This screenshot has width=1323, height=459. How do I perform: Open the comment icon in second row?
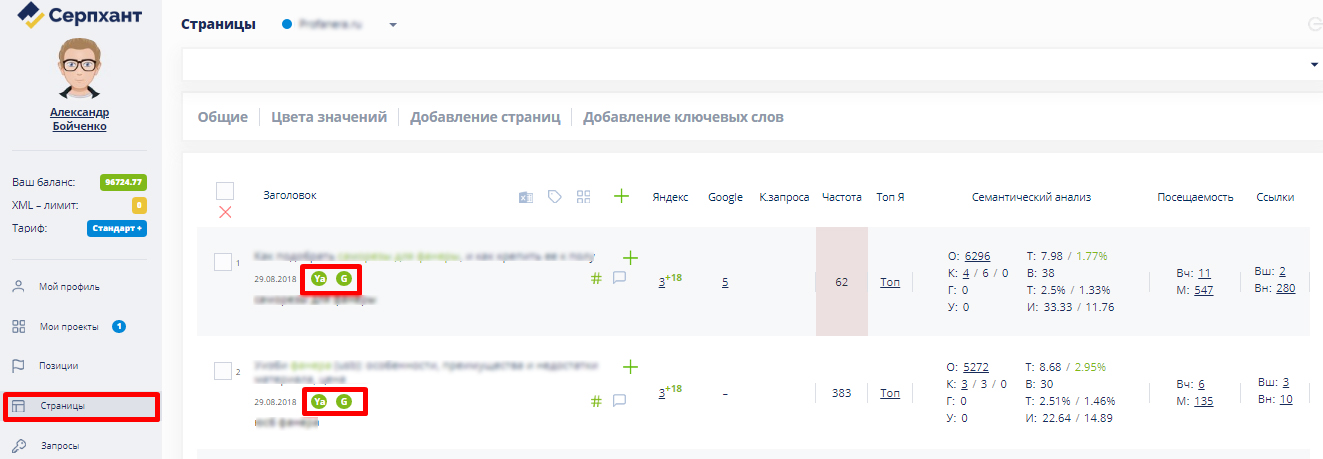tap(619, 401)
